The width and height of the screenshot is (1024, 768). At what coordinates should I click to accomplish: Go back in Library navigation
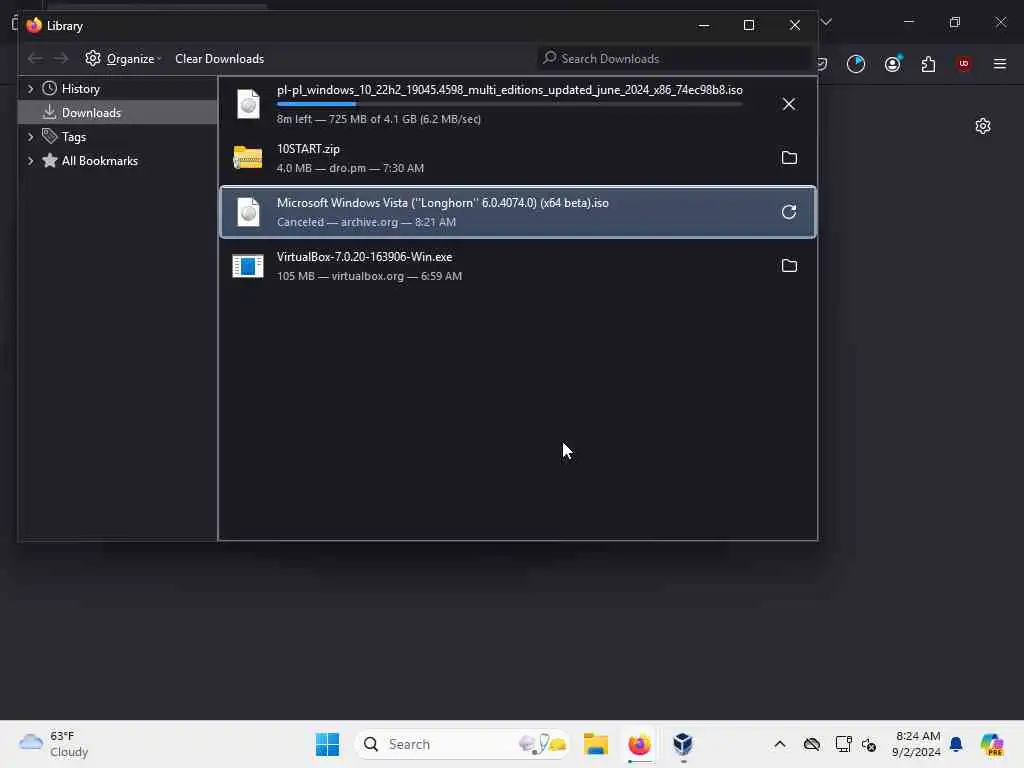coord(35,59)
